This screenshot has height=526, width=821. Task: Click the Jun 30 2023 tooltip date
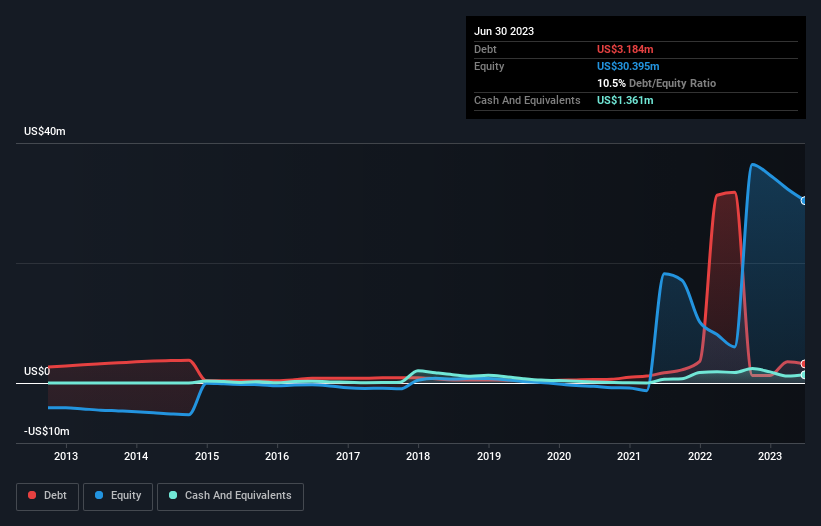pos(504,31)
